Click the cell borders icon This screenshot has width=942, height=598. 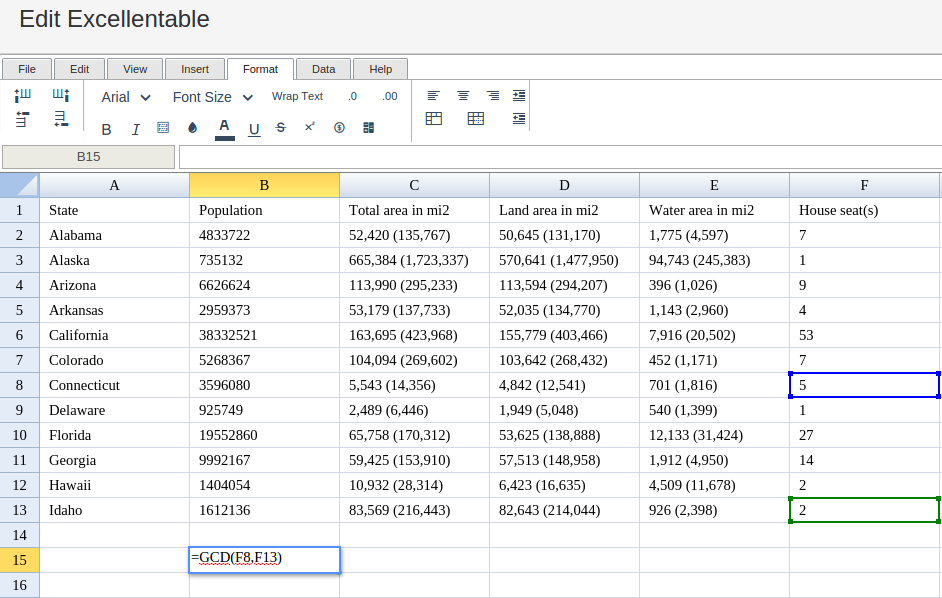pyautogui.click(x=163, y=128)
